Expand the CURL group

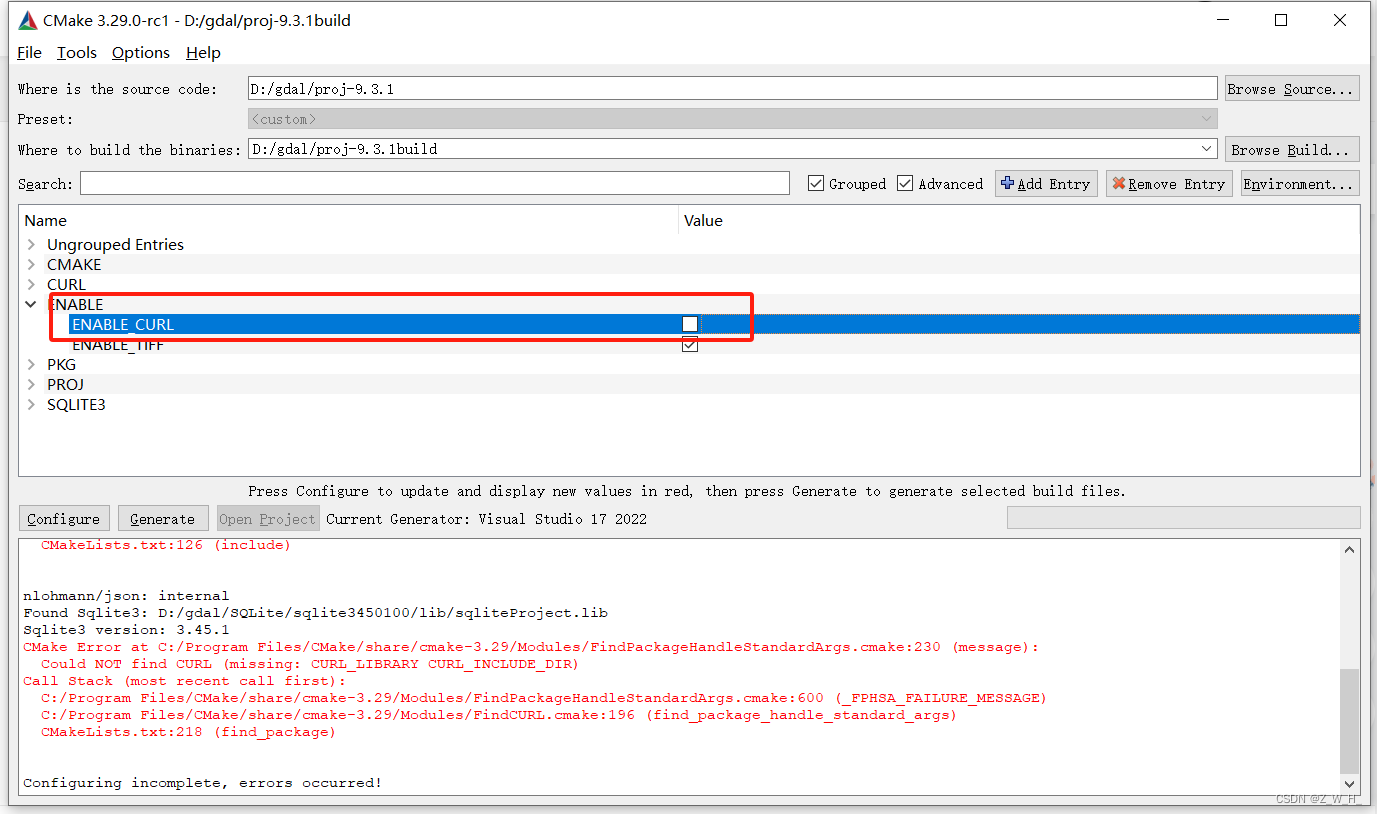(x=31, y=285)
